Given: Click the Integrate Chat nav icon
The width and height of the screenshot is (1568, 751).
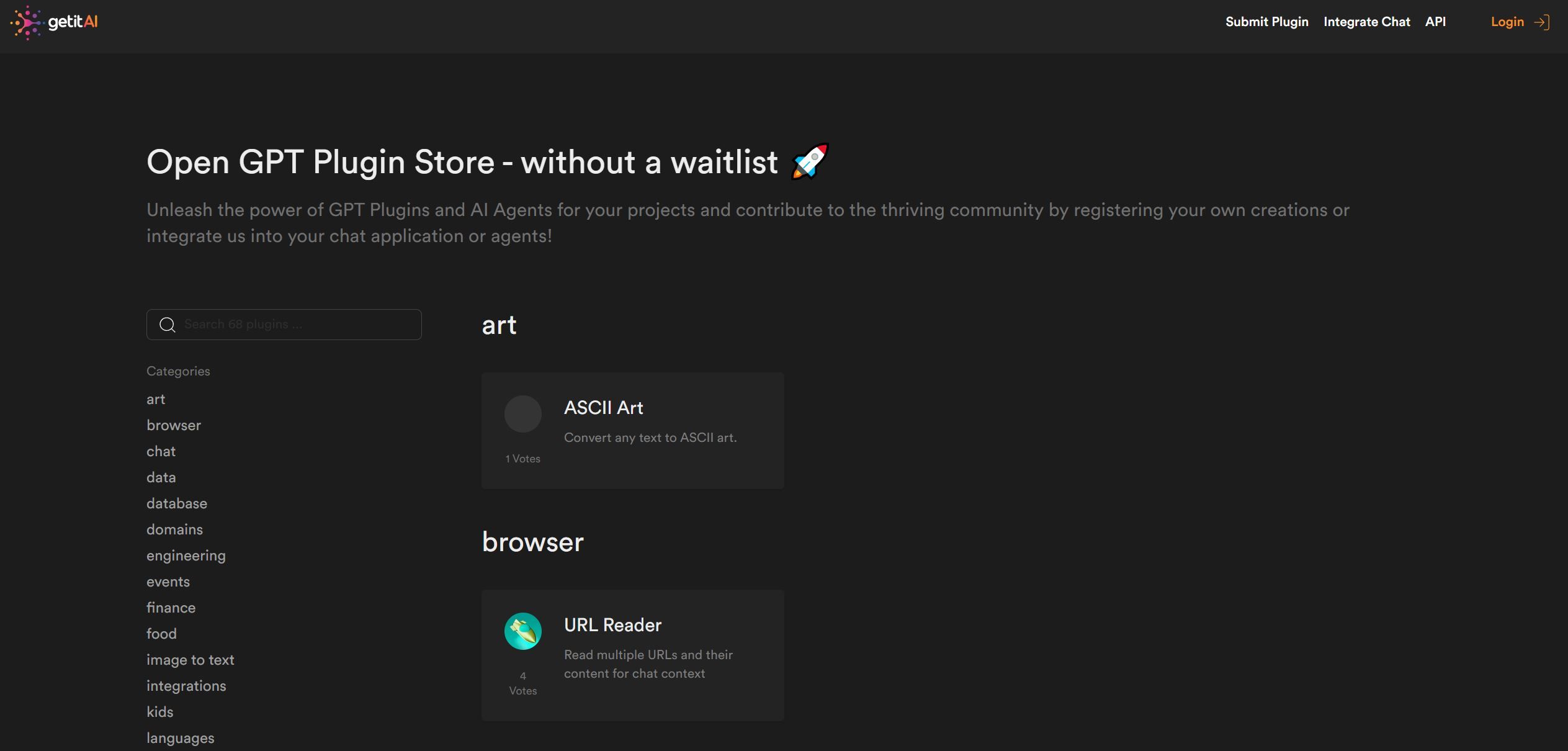Looking at the screenshot, I should [1367, 22].
